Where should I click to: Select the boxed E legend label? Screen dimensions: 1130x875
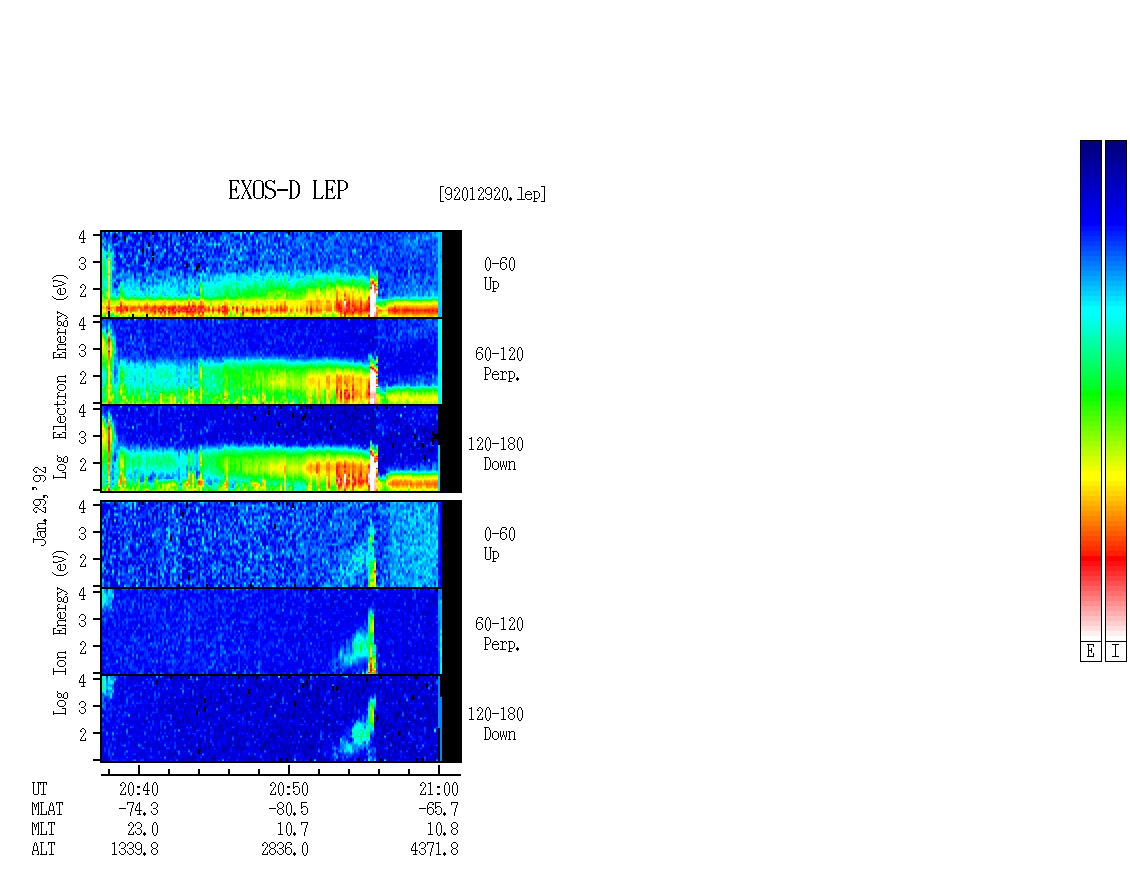pos(1090,652)
